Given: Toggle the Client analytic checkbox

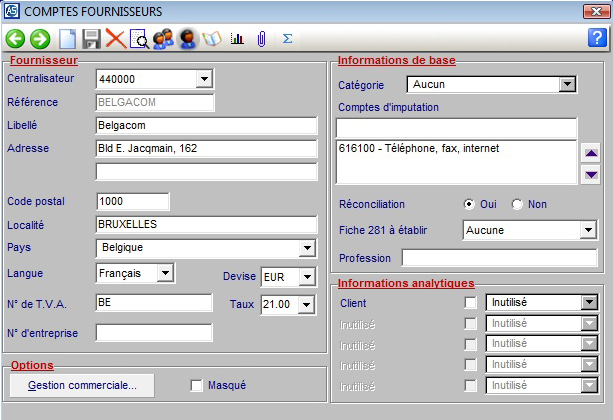Looking at the screenshot, I should coord(471,303).
